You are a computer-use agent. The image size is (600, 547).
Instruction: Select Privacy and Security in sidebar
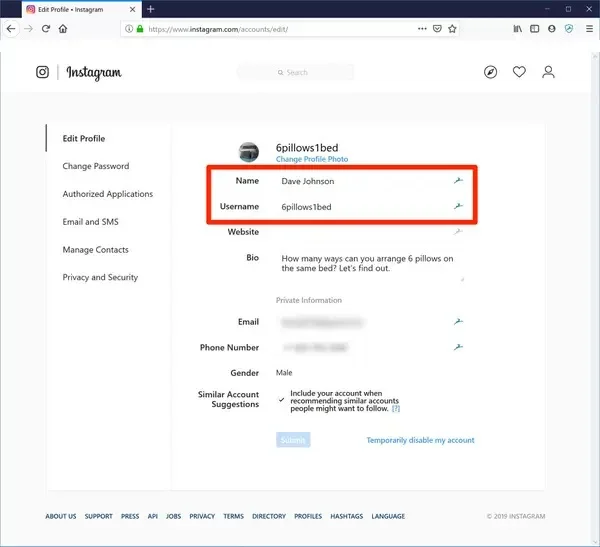pyautogui.click(x=100, y=277)
